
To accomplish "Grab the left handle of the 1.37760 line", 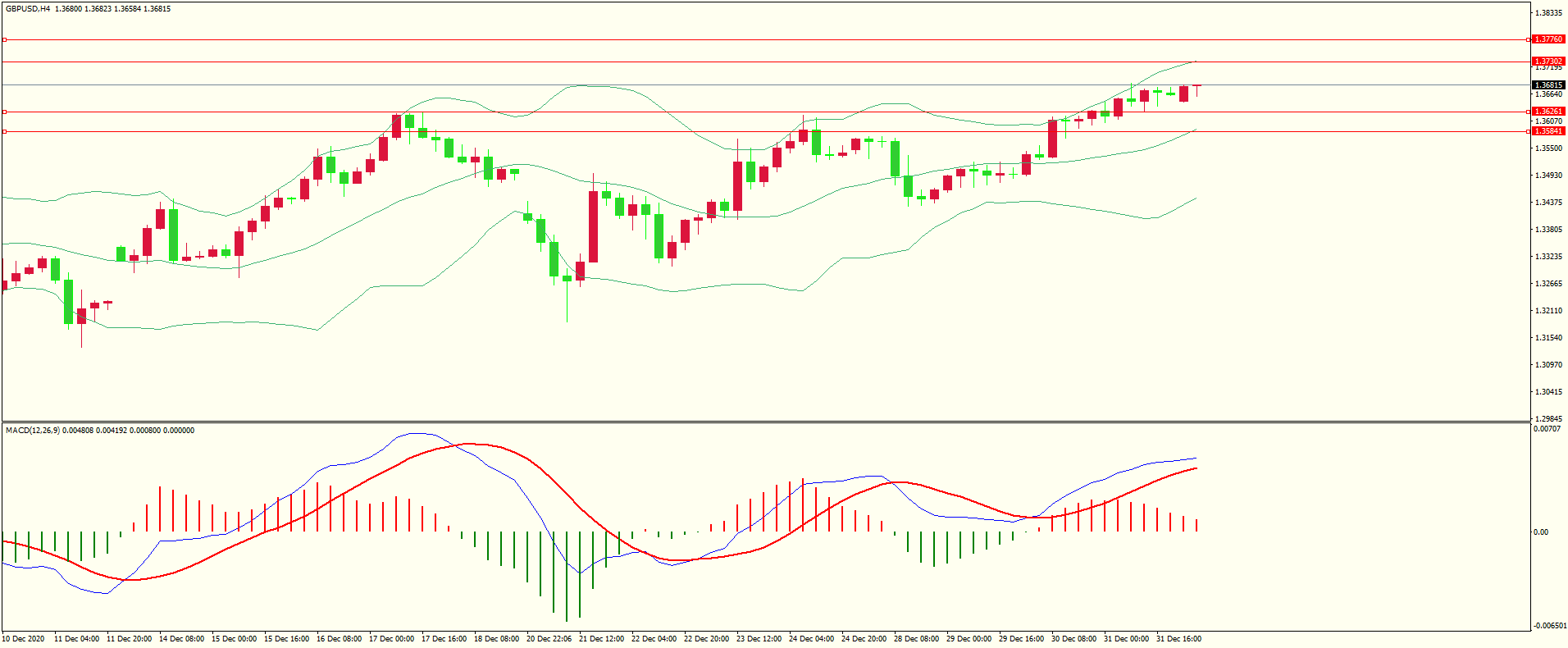I will [x=4, y=39].
